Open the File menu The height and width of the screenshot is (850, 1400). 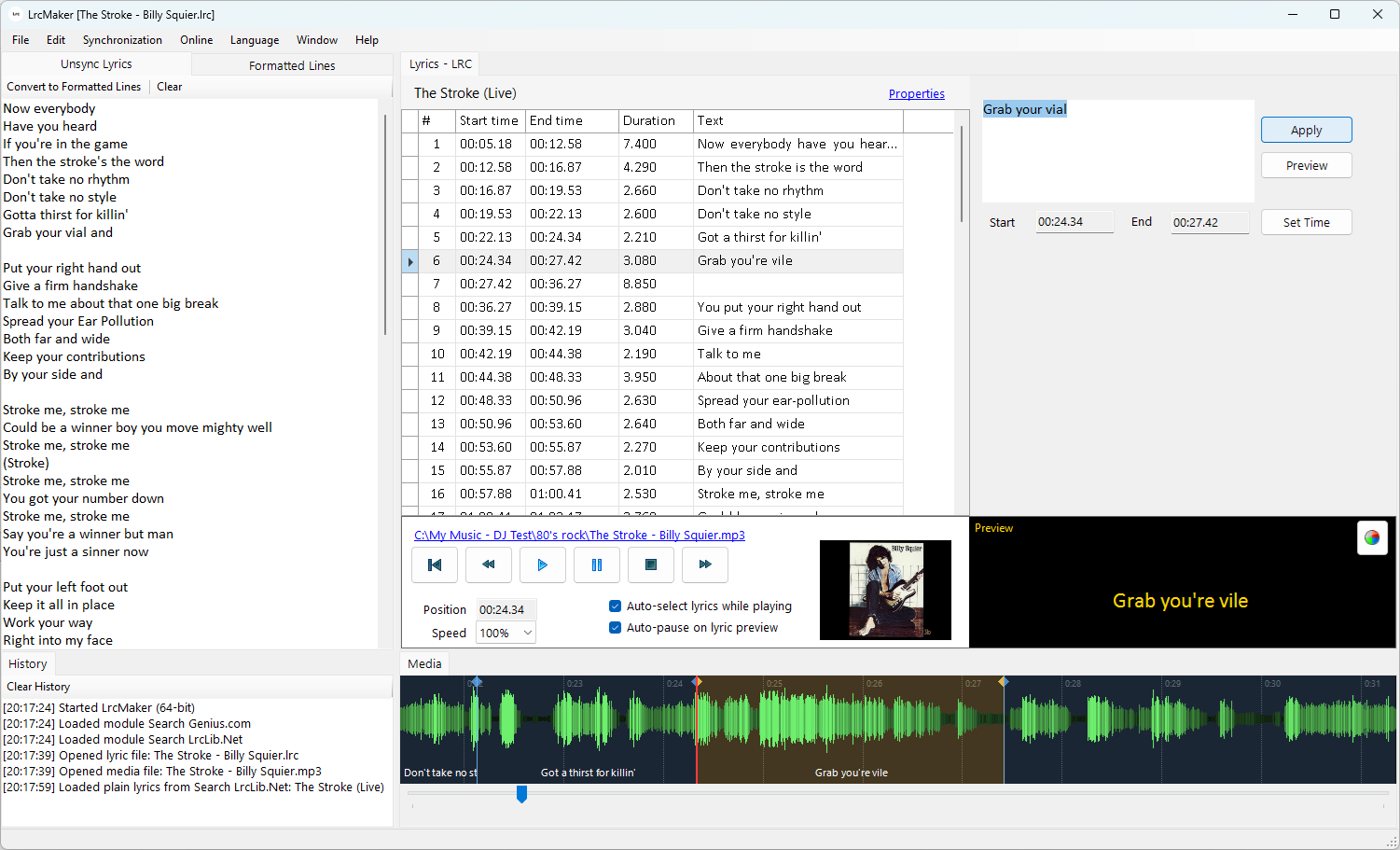point(21,40)
